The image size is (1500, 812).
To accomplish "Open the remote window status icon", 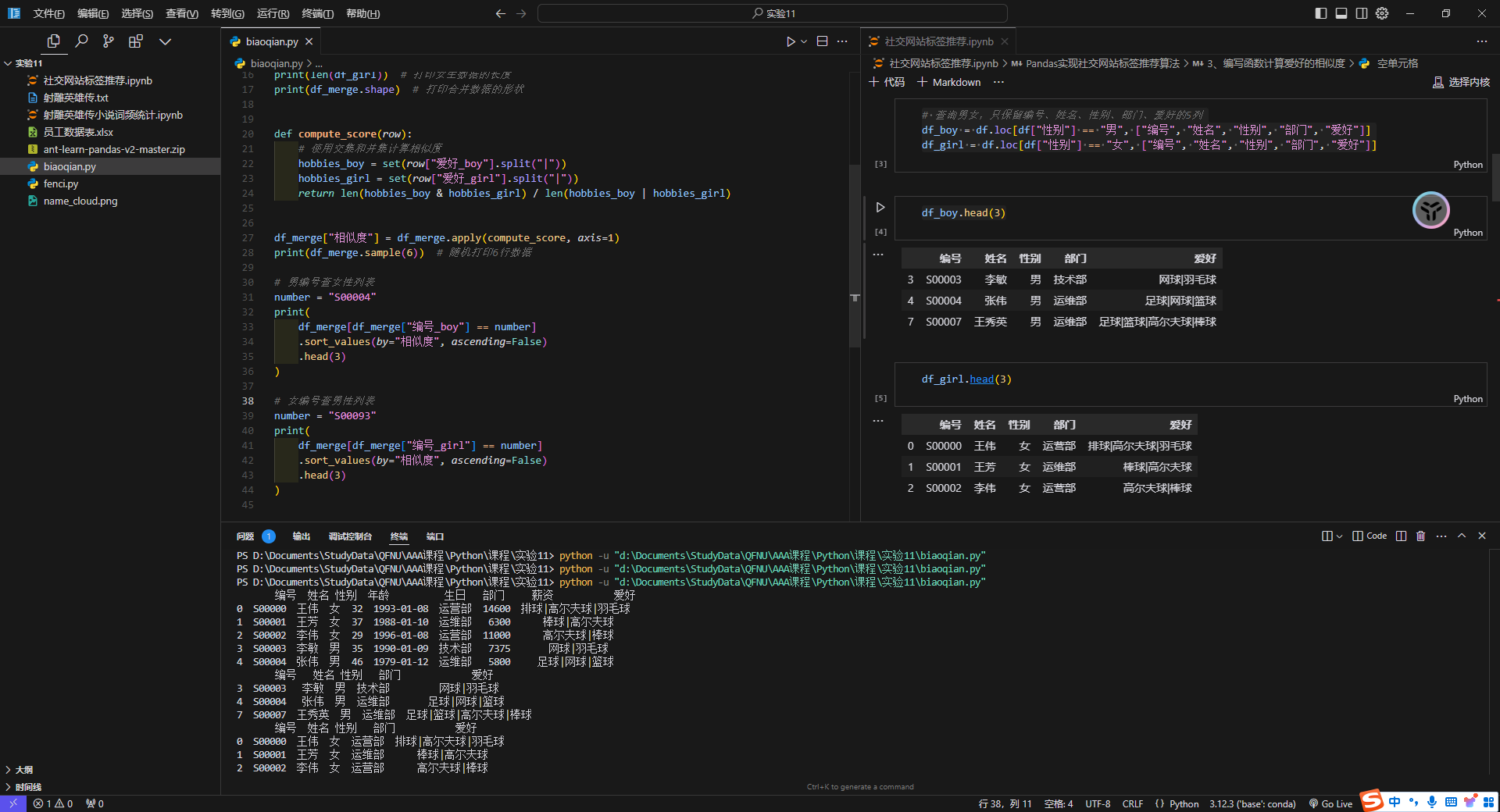I will [13, 803].
